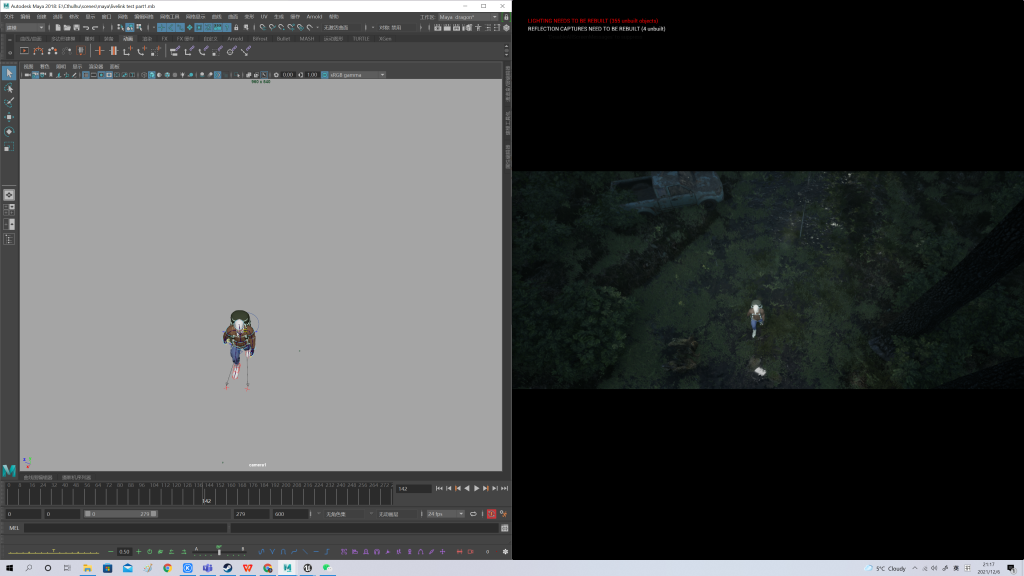Click the Outliner toggle icon in toolbox
The image size is (1024, 576).
(x=8, y=239)
